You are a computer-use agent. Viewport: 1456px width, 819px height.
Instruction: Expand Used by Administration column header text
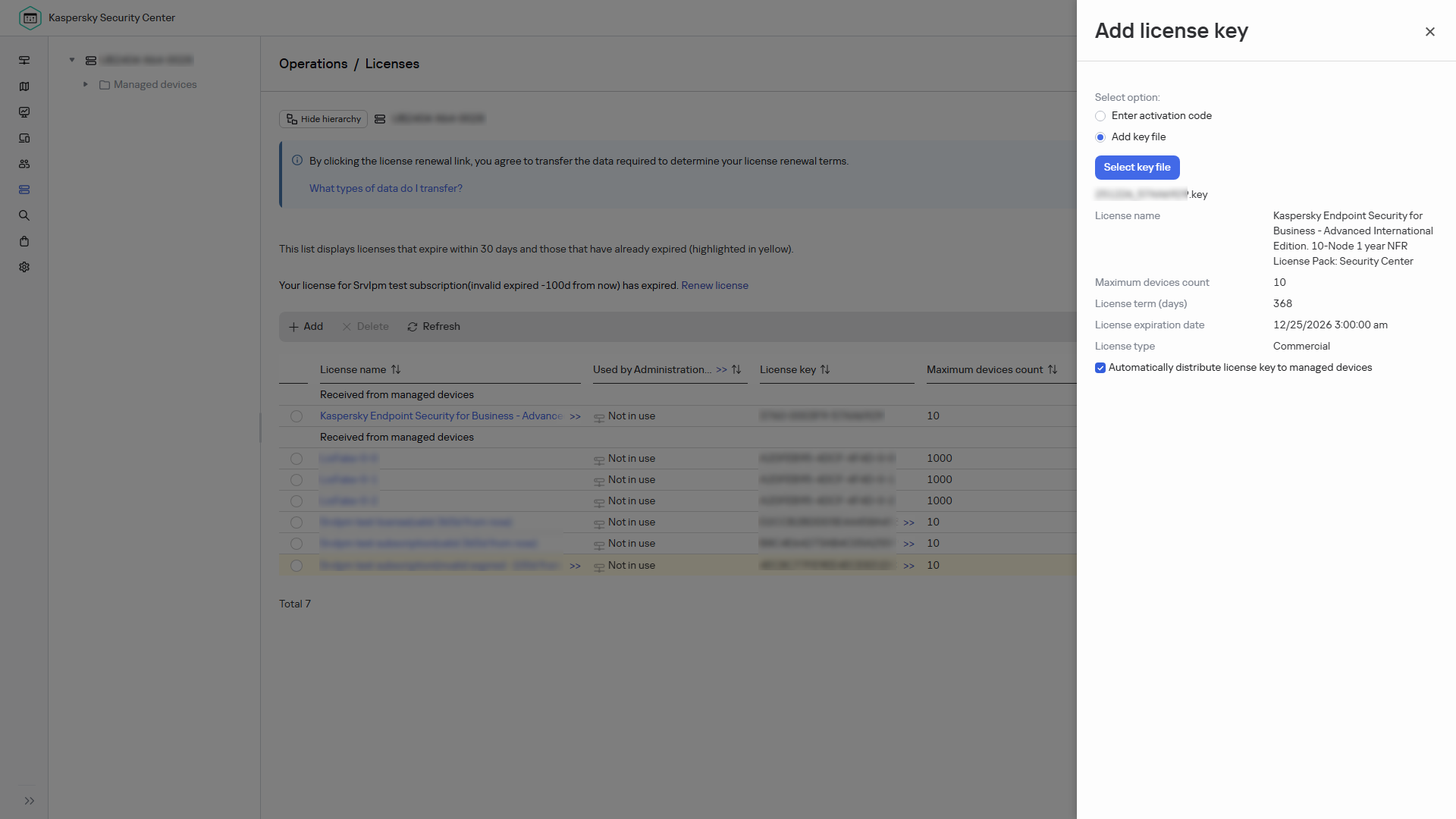721,370
